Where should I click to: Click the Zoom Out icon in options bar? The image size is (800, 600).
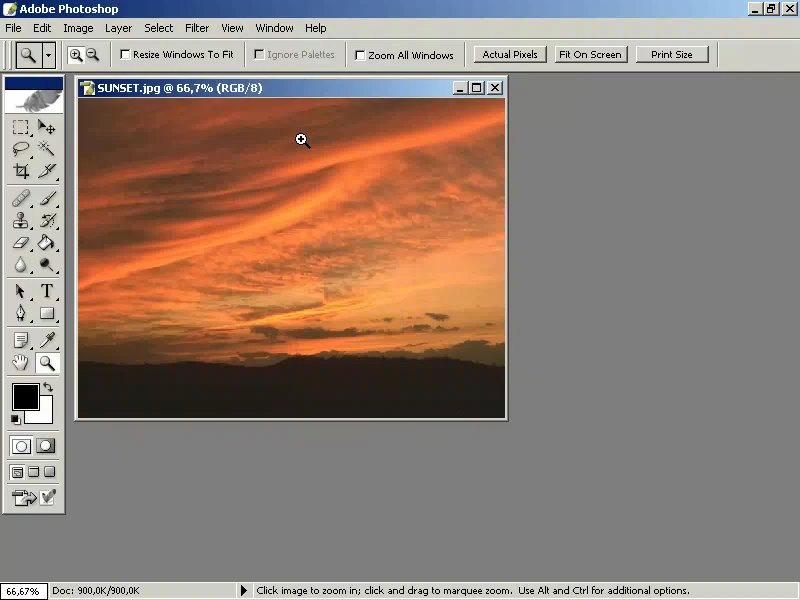click(x=92, y=55)
